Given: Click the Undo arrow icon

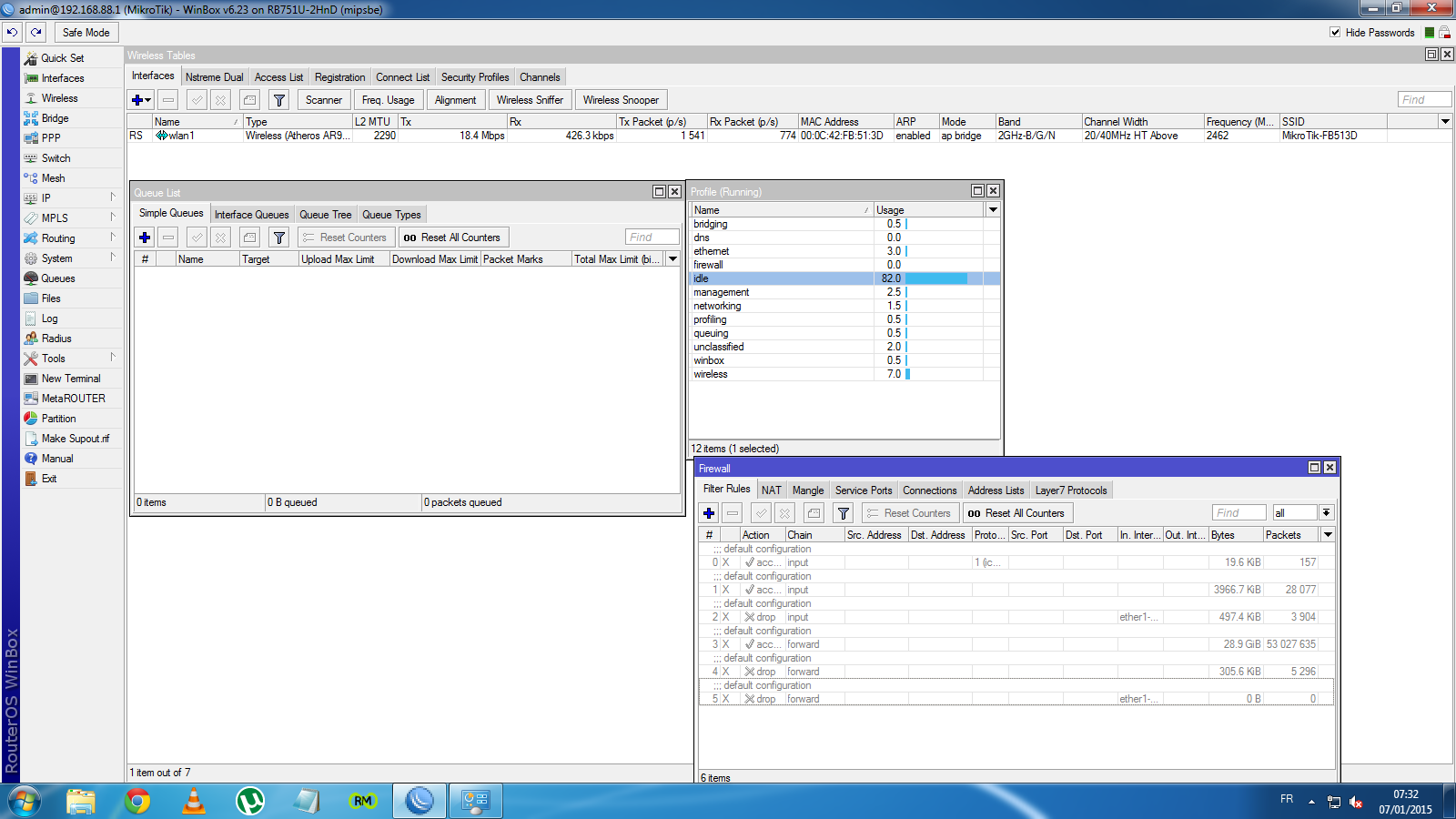Looking at the screenshot, I should pyautogui.click(x=12, y=32).
